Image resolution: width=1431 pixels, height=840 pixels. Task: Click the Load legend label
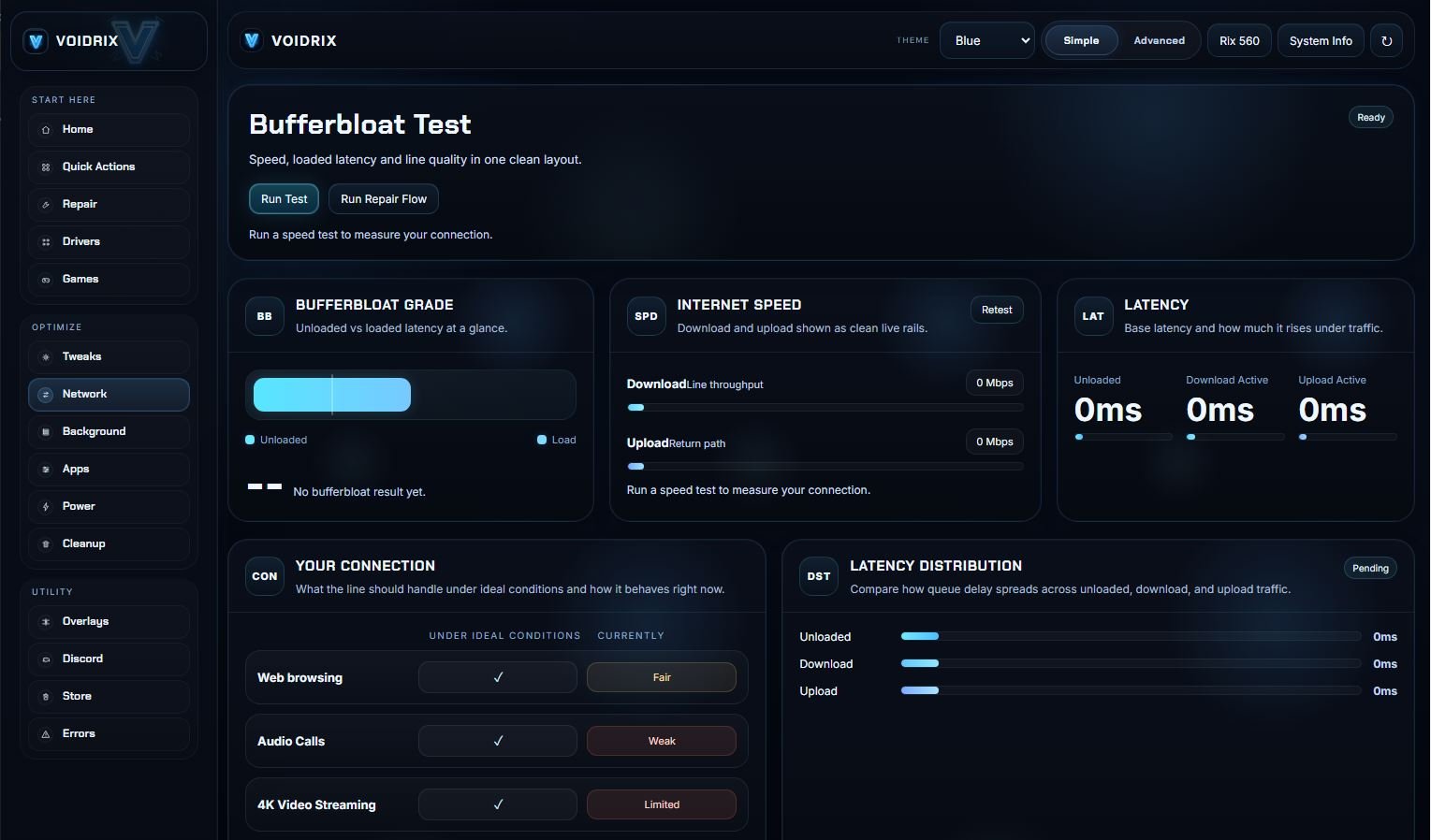(x=563, y=440)
